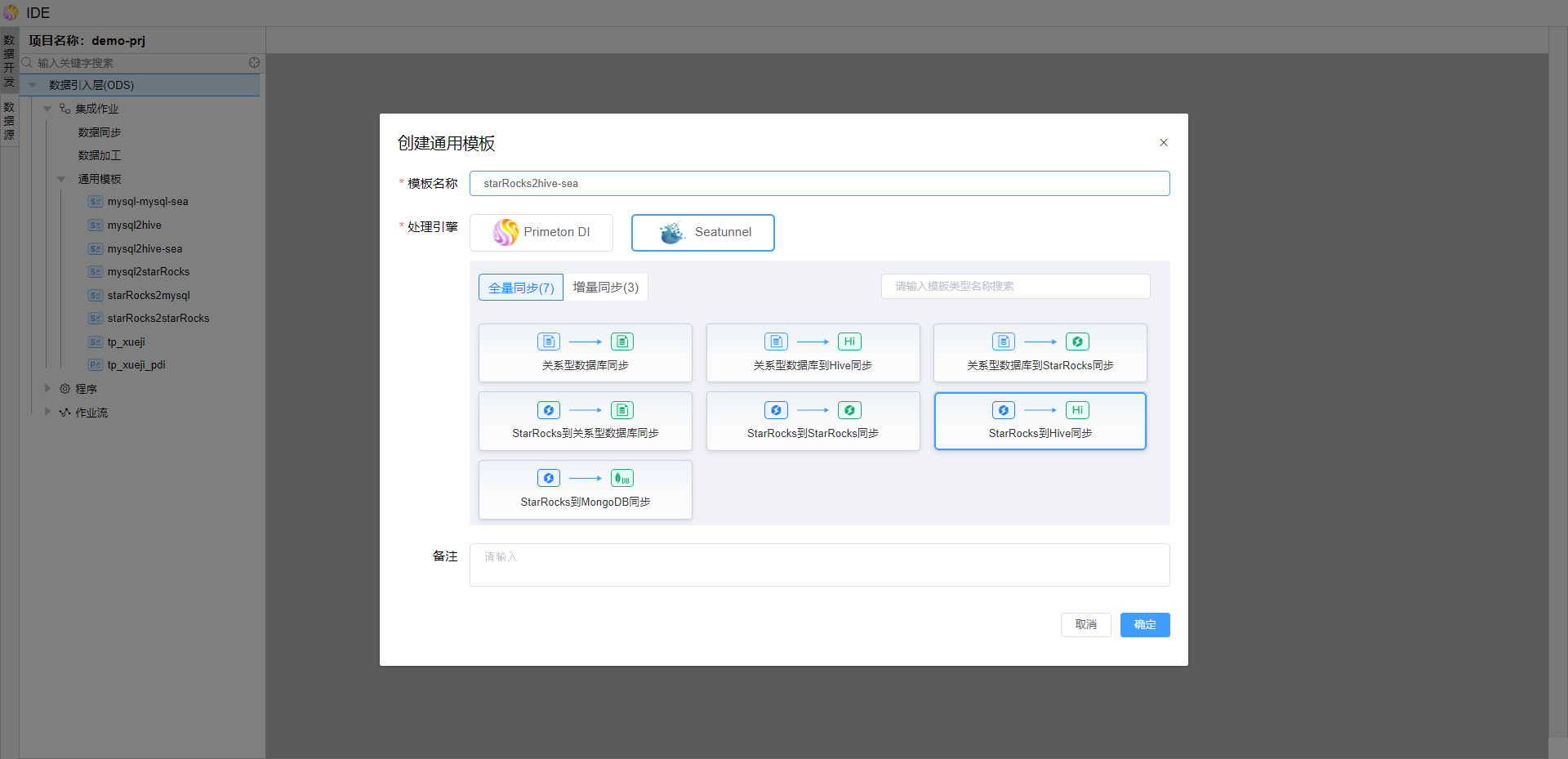The image size is (1568, 759).
Task: Click the StarRocks到MongoDB同步 MongoDB icon
Action: pyautogui.click(x=621, y=479)
